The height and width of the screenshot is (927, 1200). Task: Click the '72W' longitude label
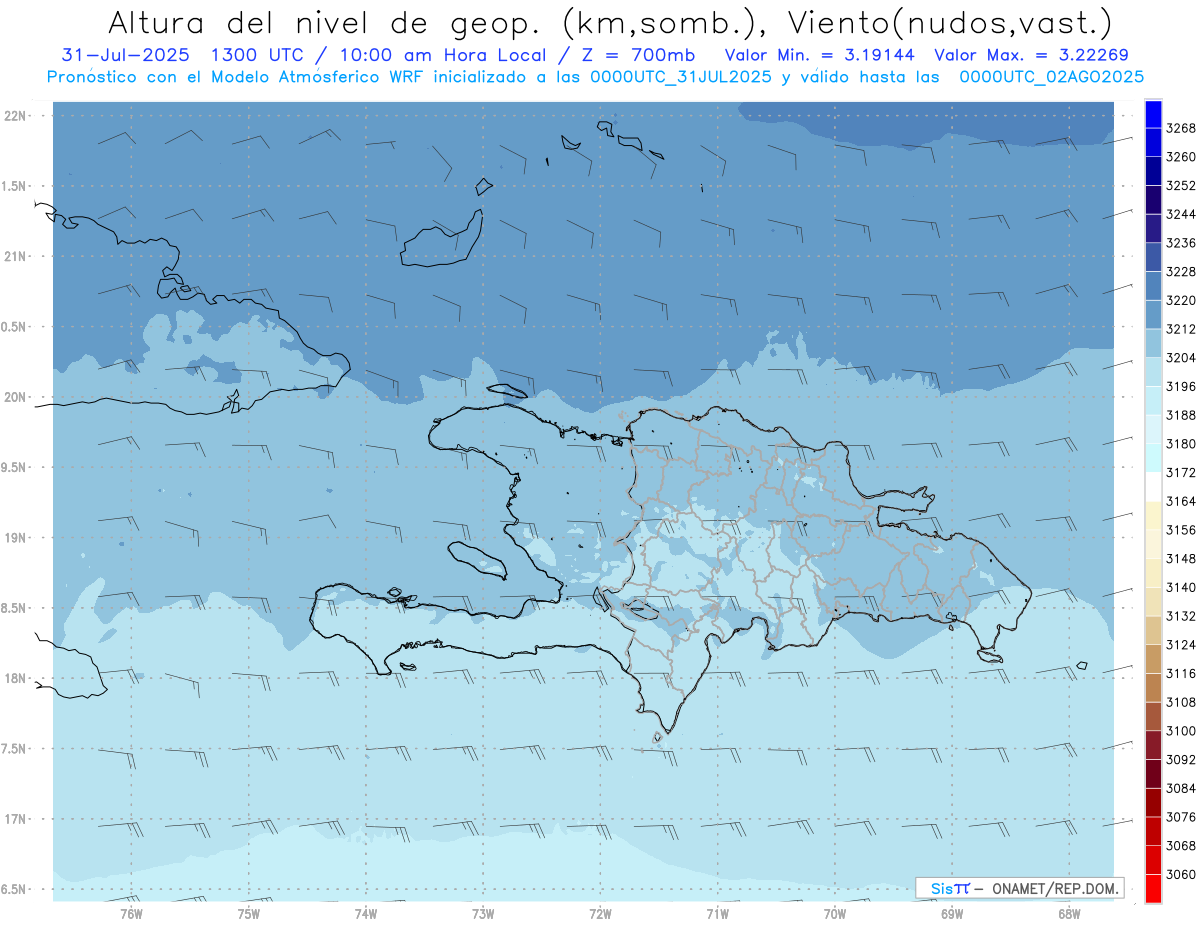tap(600, 912)
